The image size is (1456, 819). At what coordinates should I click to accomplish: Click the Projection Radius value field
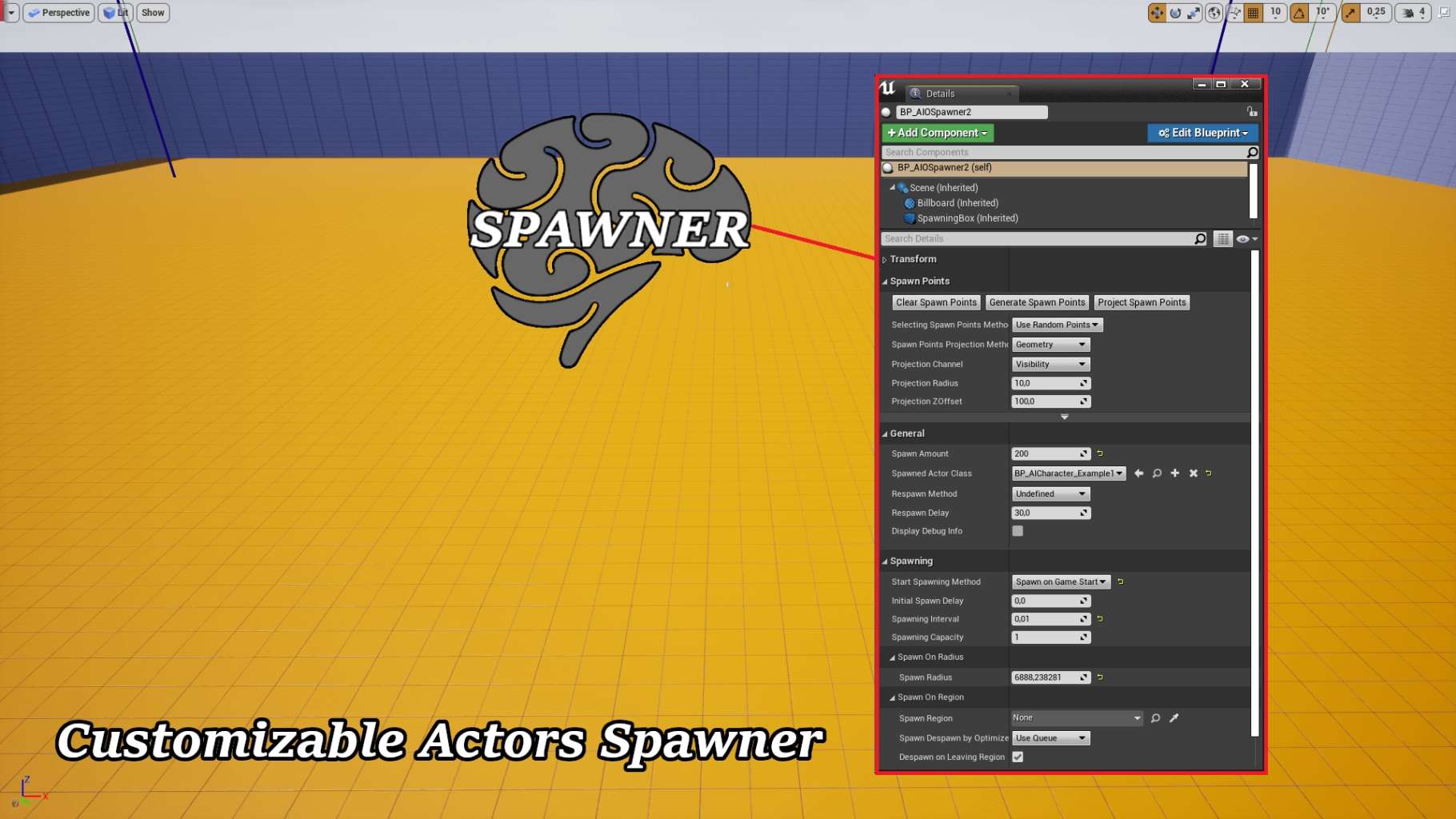pyautogui.click(x=1050, y=383)
